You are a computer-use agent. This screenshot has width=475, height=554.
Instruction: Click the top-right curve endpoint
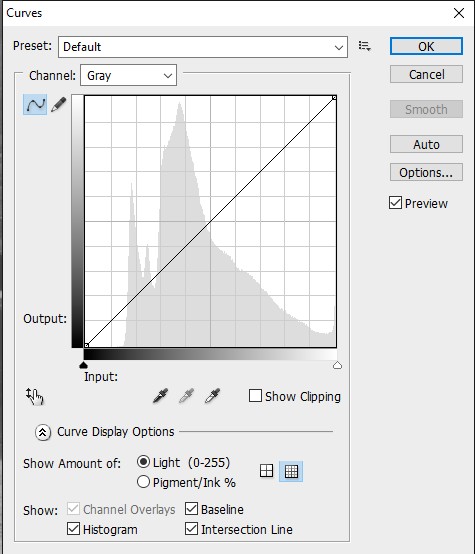click(x=334, y=98)
